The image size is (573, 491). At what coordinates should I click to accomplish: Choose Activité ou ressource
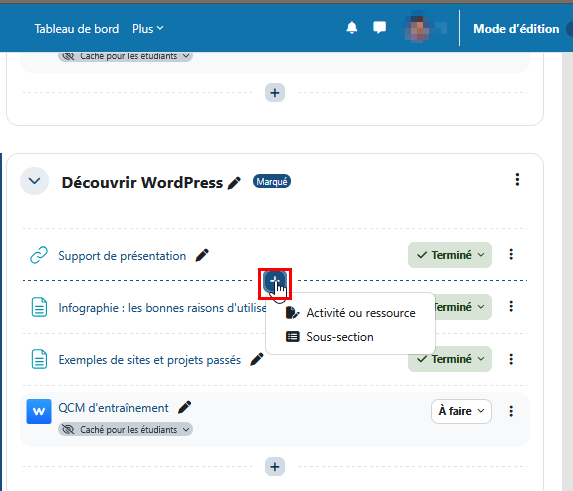click(x=350, y=313)
